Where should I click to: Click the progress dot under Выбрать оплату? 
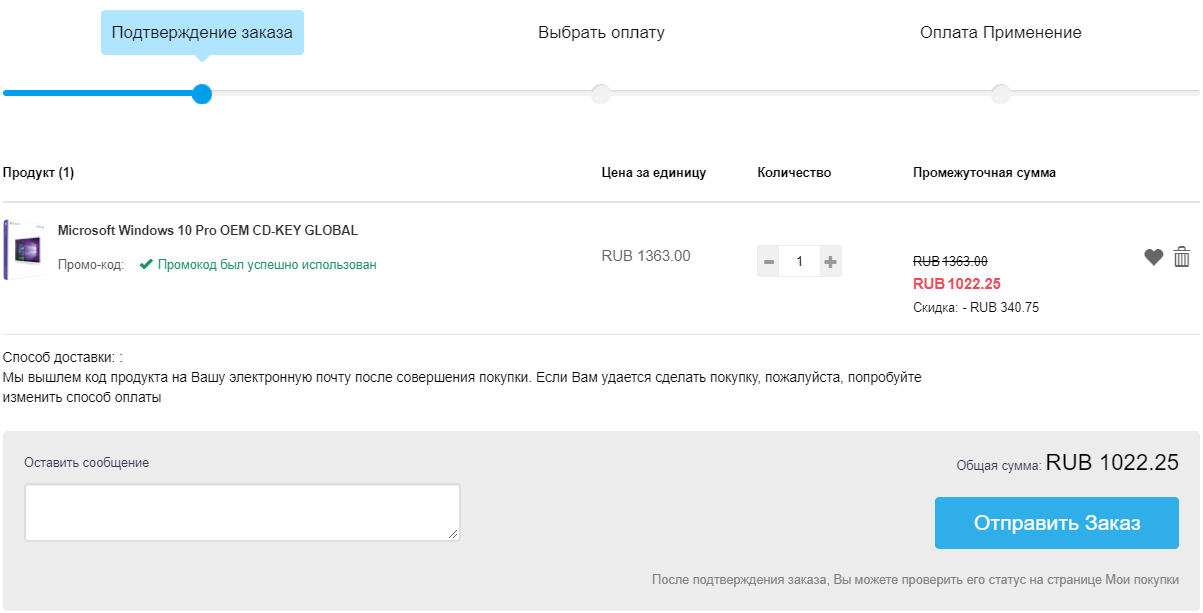(x=601, y=94)
